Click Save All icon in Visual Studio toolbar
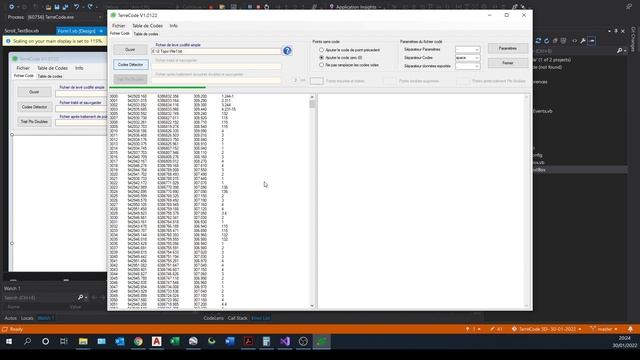Viewport: 640px width, 360px height. 65,7
